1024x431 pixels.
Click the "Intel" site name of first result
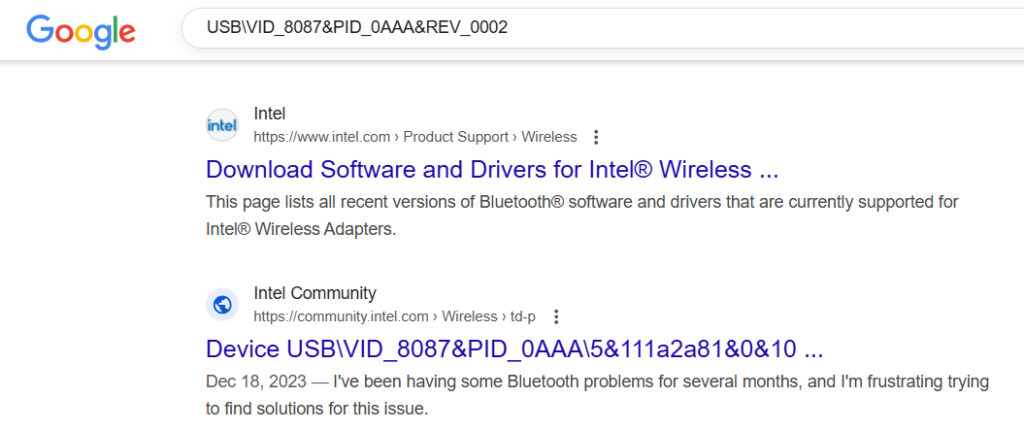point(270,114)
